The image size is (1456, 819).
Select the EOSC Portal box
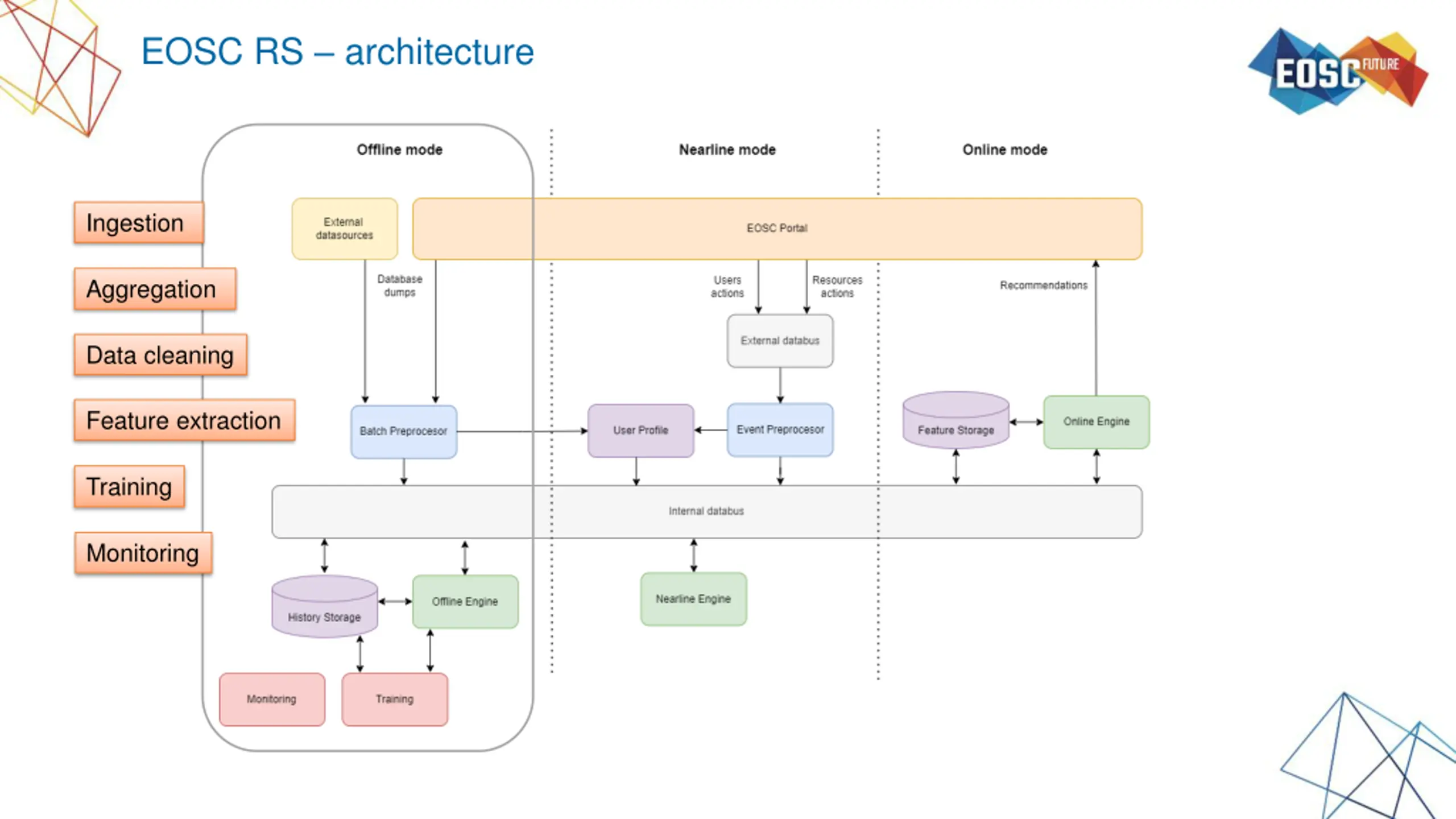(x=777, y=229)
